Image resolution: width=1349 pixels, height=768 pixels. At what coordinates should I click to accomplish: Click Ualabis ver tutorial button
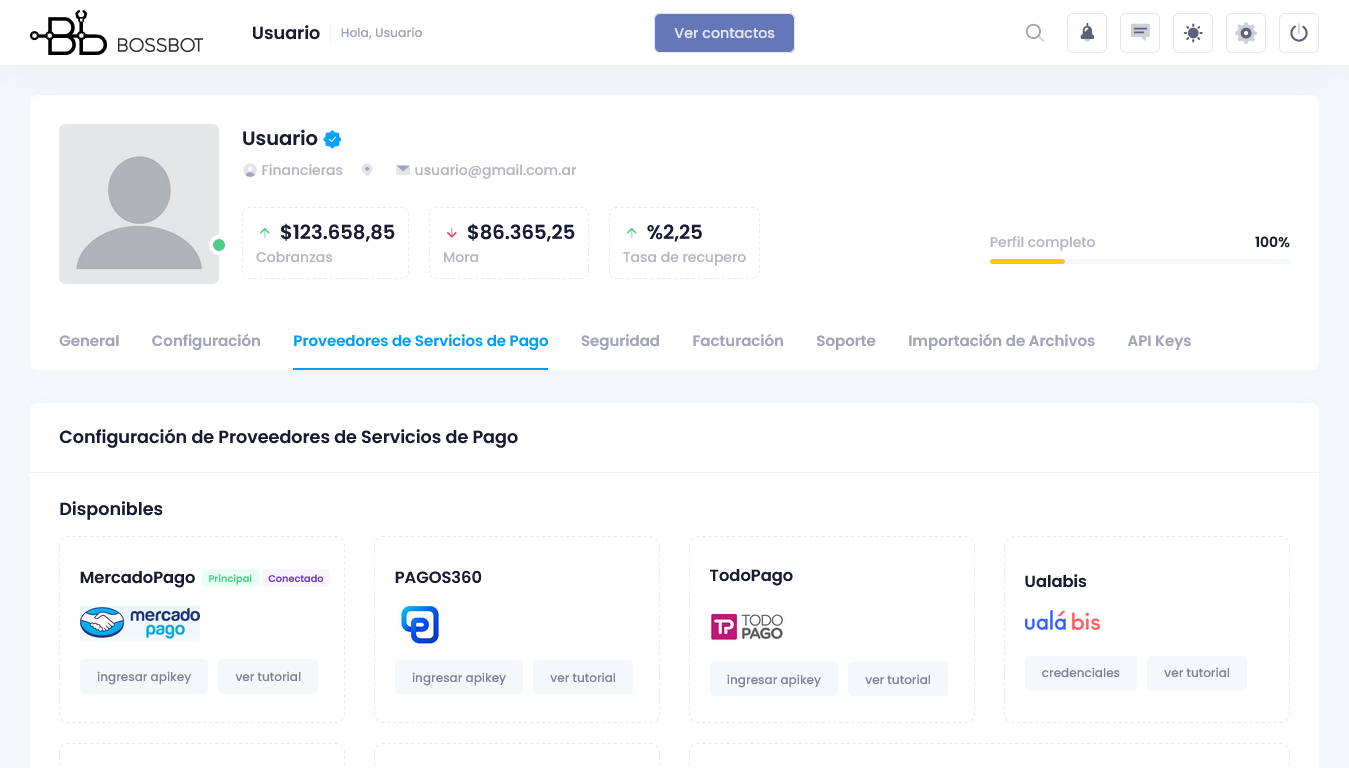click(x=1197, y=673)
